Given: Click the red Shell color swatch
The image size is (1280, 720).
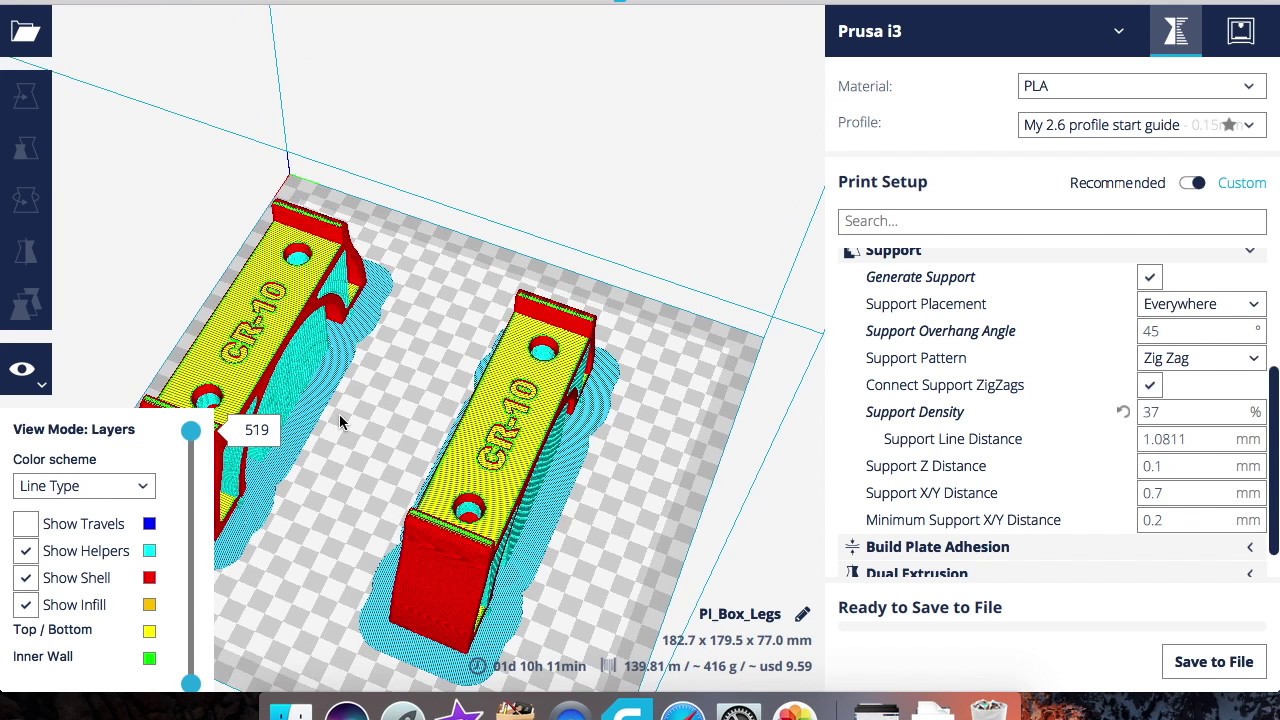Looking at the screenshot, I should [x=149, y=578].
